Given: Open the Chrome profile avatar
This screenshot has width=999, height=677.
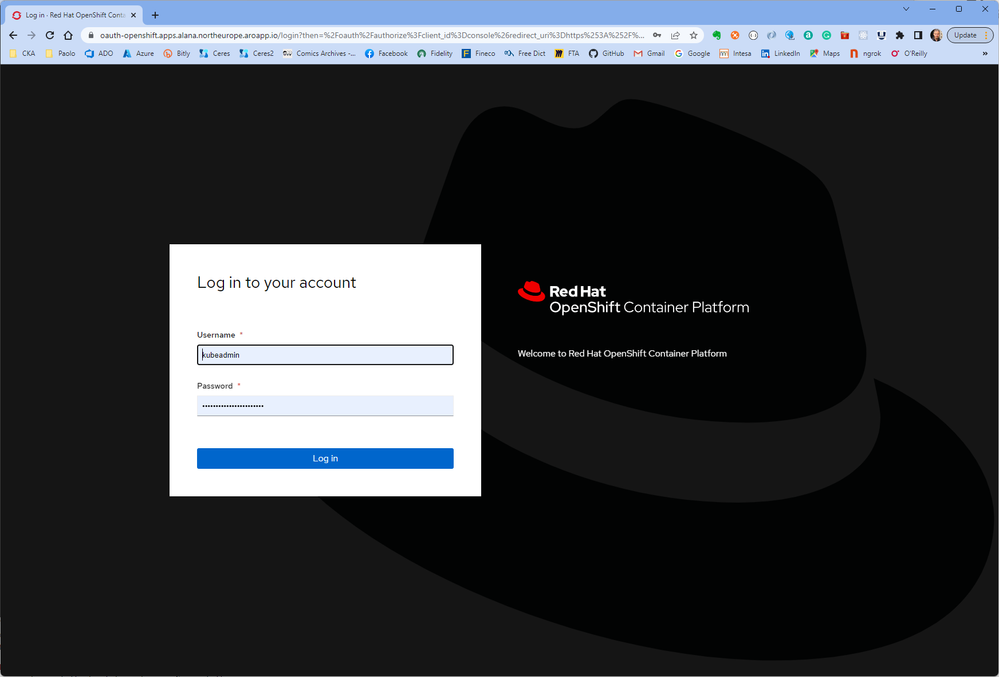Looking at the screenshot, I should coord(936,35).
